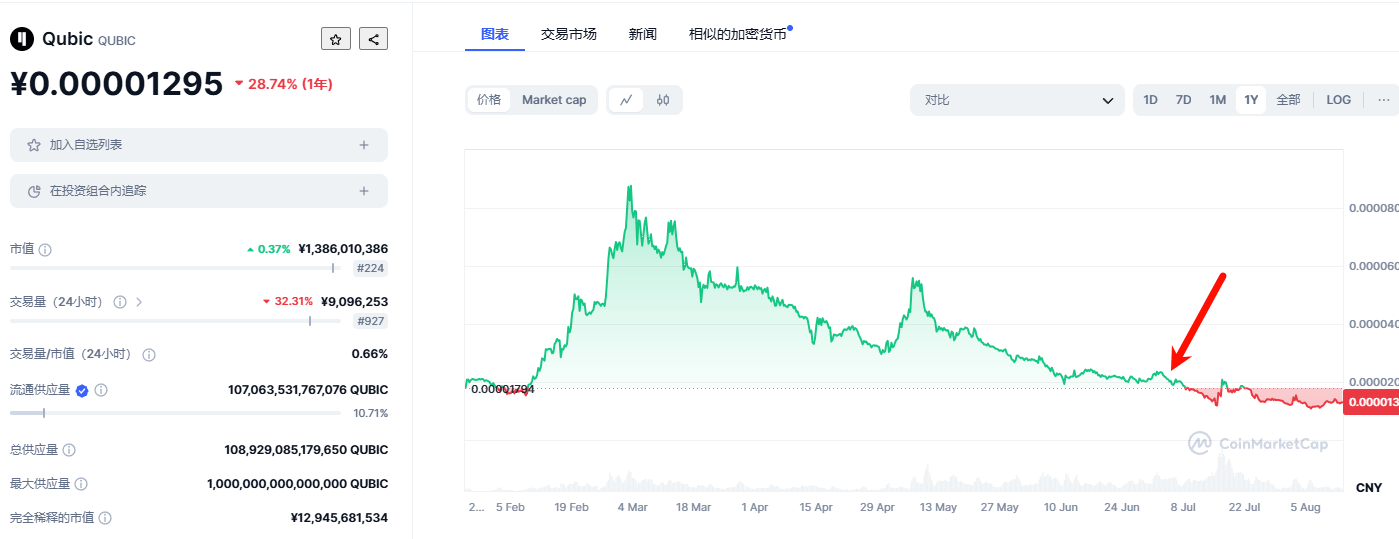This screenshot has width=1399, height=539.
Task: Open the 交易量/市值 info icon
Action: 149,354
